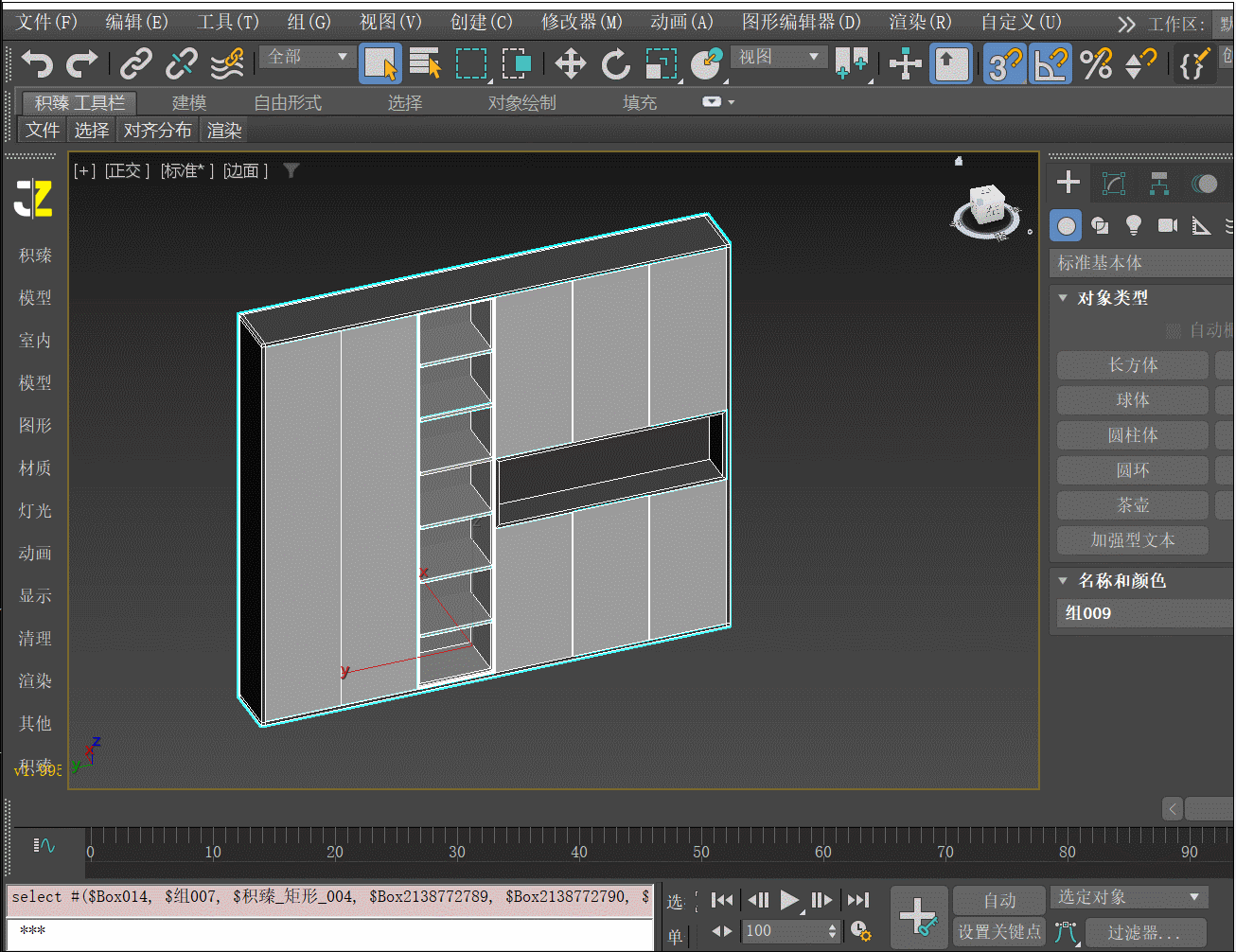Open the Motion command panel tab
This screenshot has width=1236, height=952.
[x=1205, y=183]
